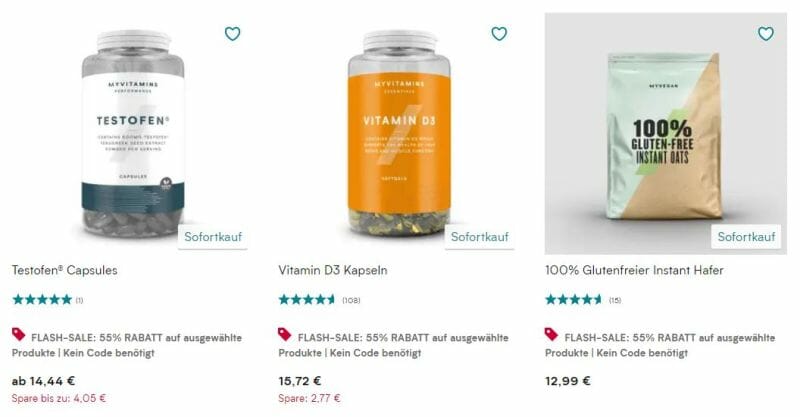The image size is (800, 417).
Task: Click Sofortkauf on Gluten-Free Instant Oats
Action: coord(746,237)
